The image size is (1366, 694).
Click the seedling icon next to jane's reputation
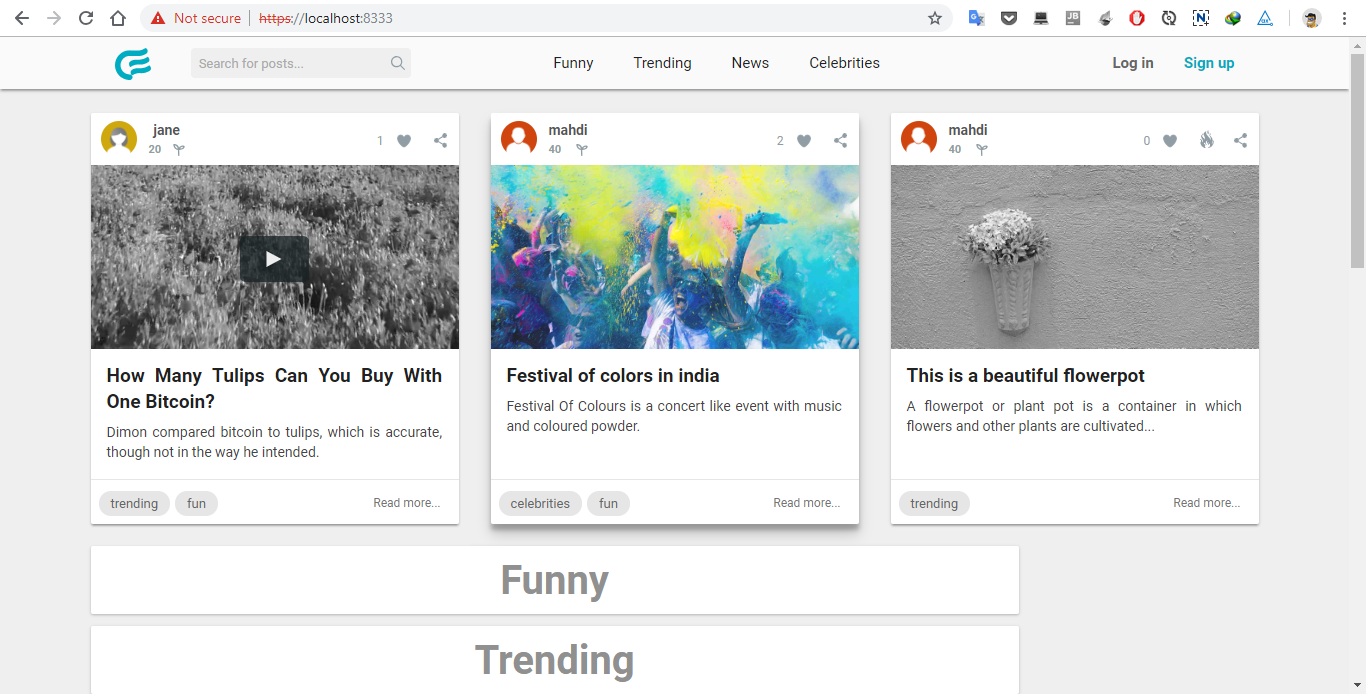[x=178, y=148]
